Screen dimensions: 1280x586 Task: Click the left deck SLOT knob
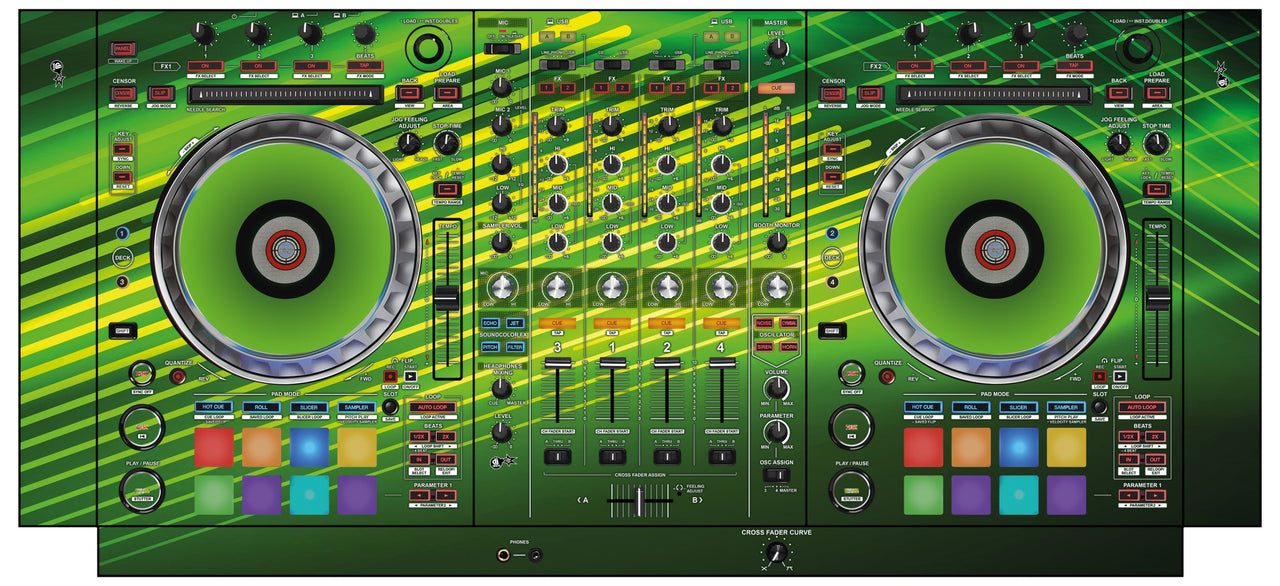click(x=390, y=409)
